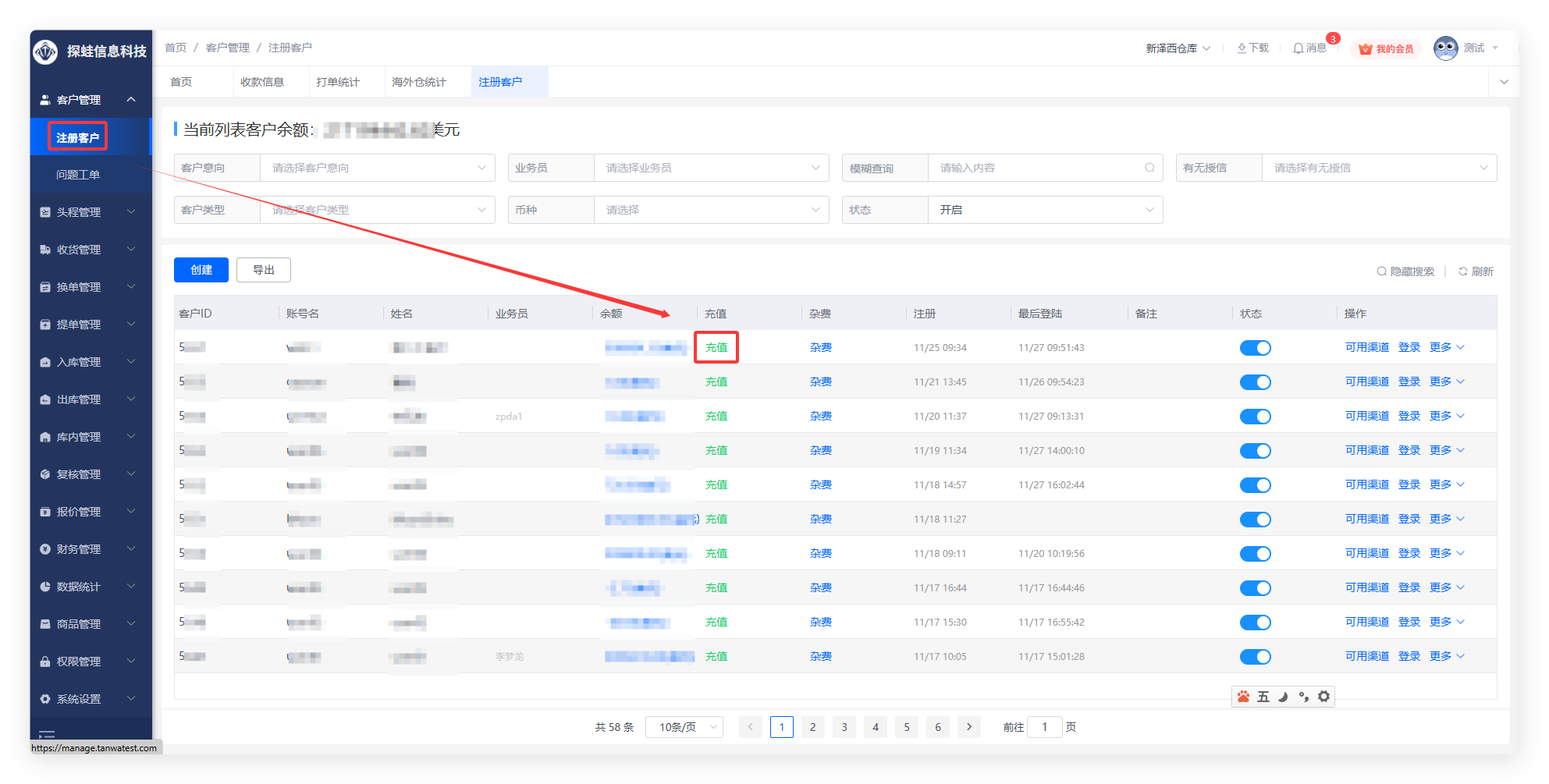Open My Membership crown icon
The width and height of the screenshot is (1549, 784).
1365,49
